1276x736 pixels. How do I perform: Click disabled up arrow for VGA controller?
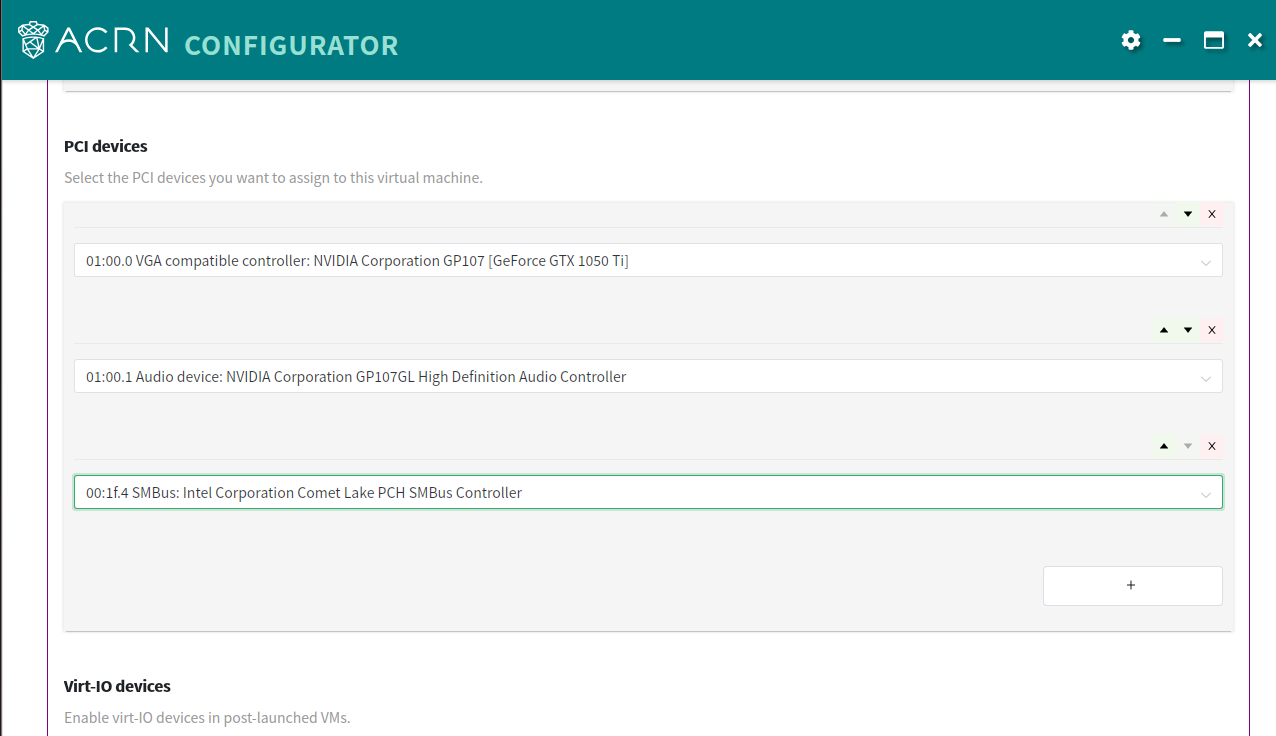click(x=1164, y=214)
